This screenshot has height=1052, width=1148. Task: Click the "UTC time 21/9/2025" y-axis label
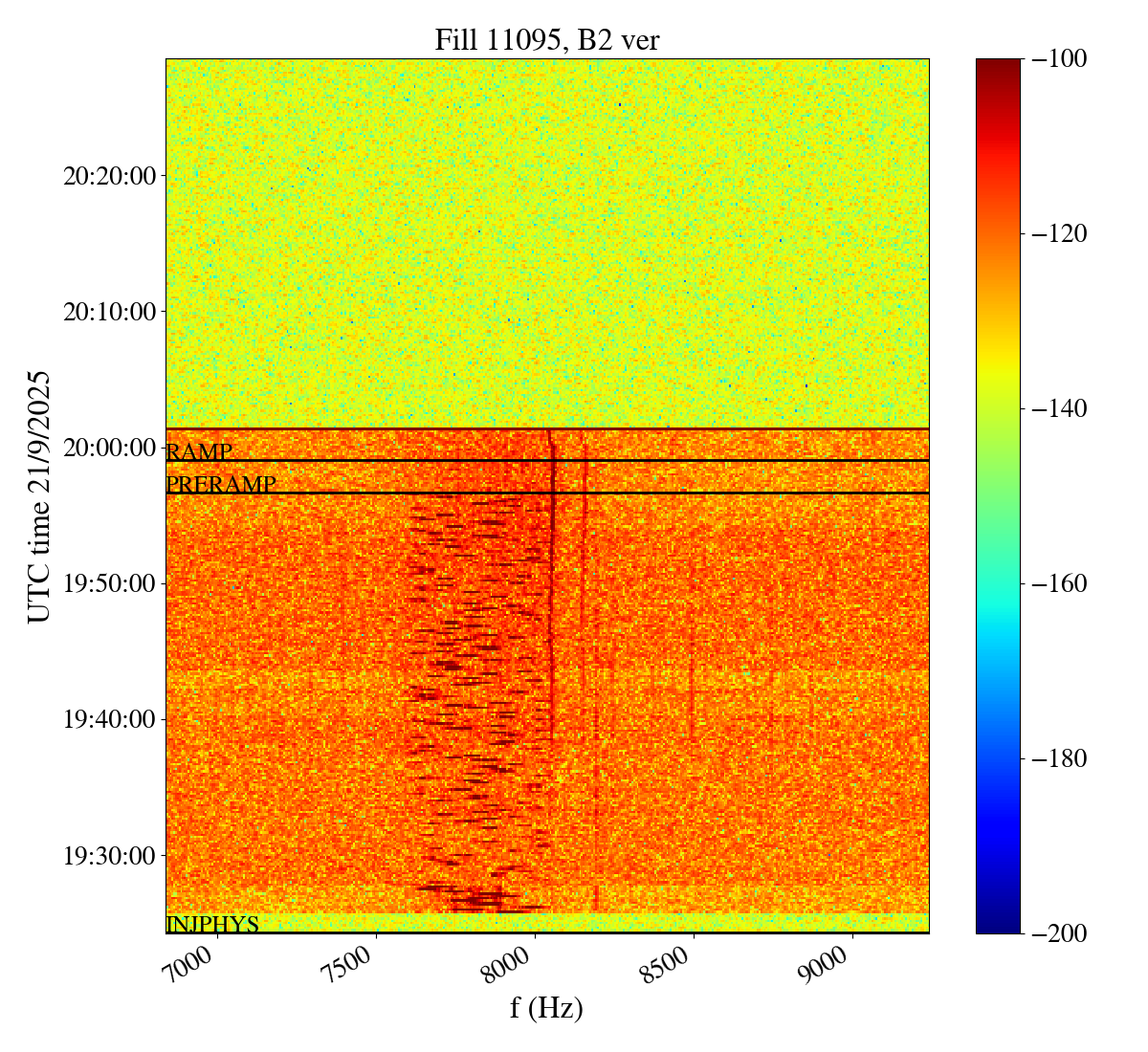click(x=39, y=495)
